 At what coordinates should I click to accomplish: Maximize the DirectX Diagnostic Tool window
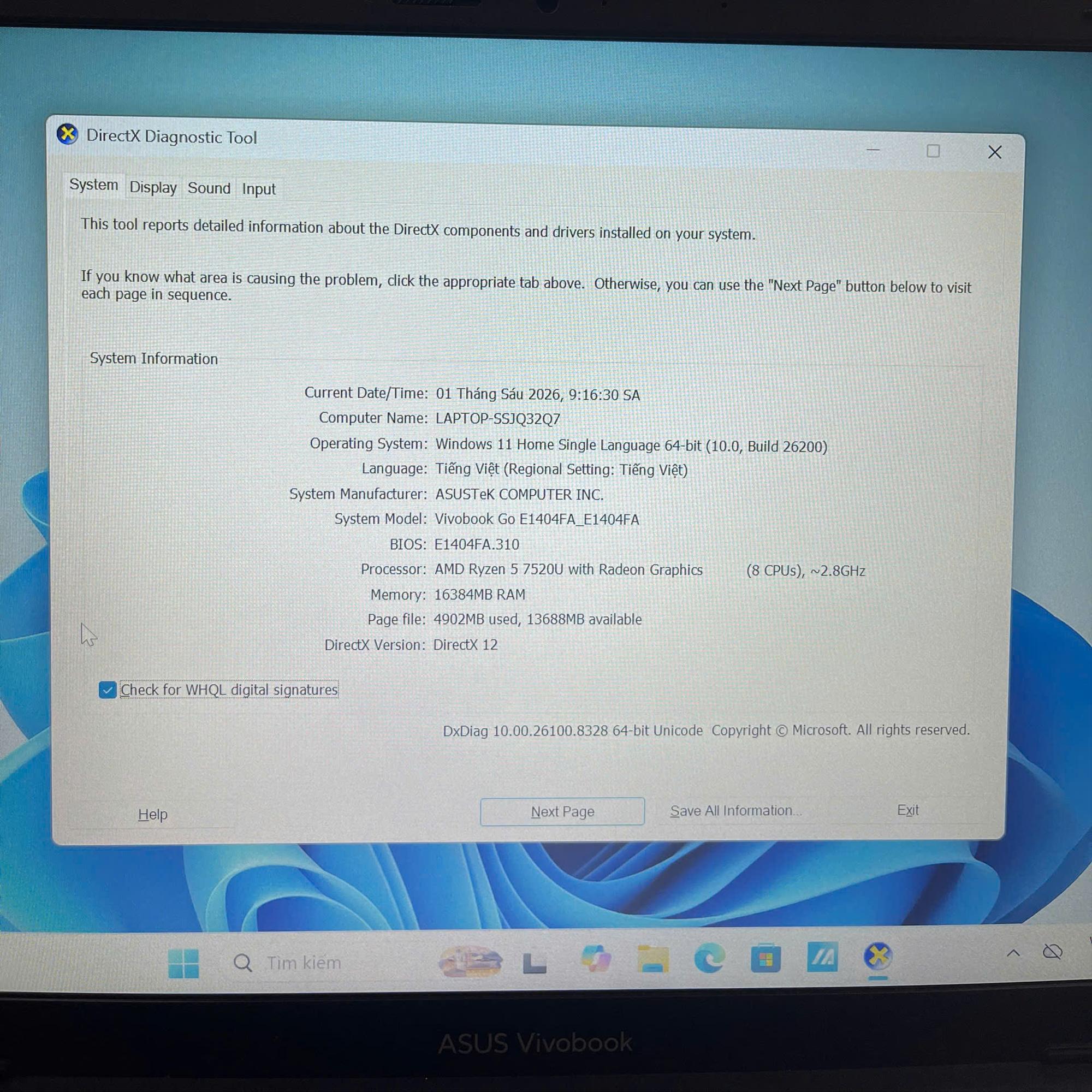point(933,151)
